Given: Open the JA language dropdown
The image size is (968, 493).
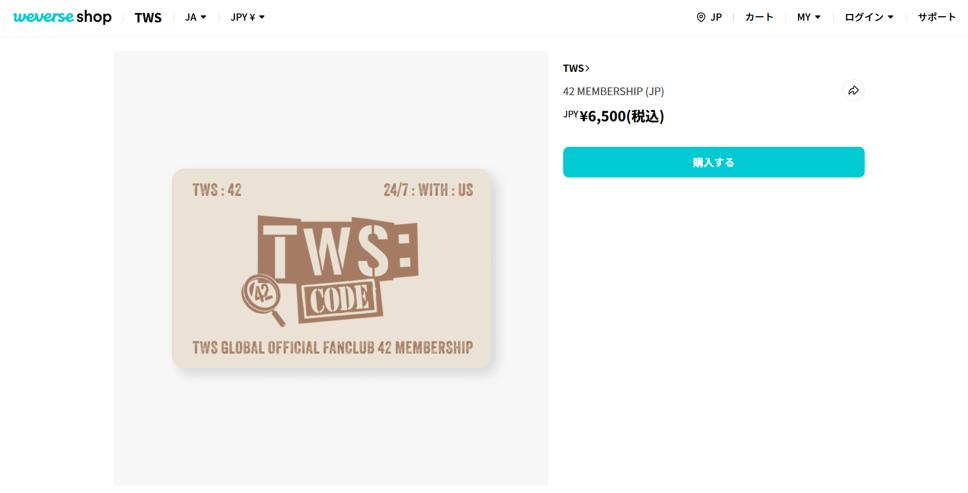Looking at the screenshot, I should (x=196, y=17).
